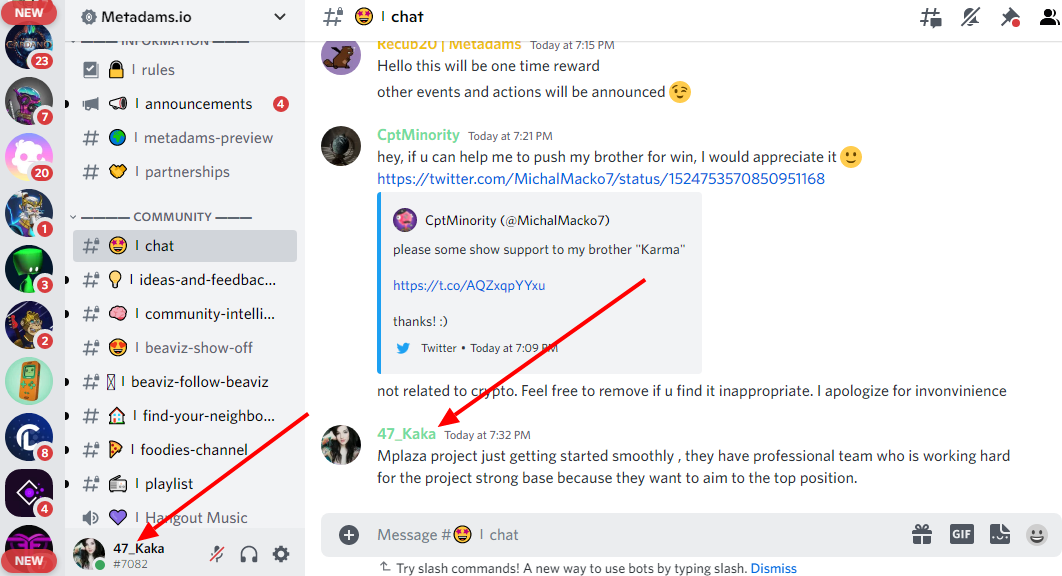Show the member list icon
1062x576 pixels.
coord(1049,17)
